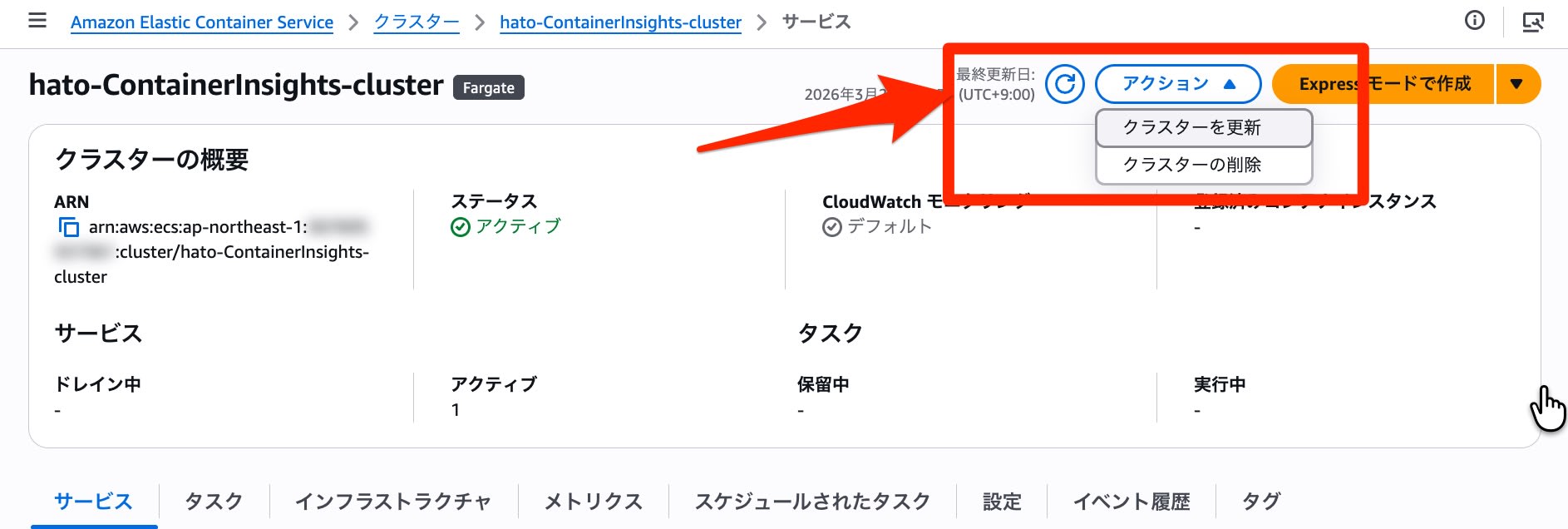The height and width of the screenshot is (529, 1568).
Task: Switch to the タスク tab
Action: pyautogui.click(x=213, y=502)
